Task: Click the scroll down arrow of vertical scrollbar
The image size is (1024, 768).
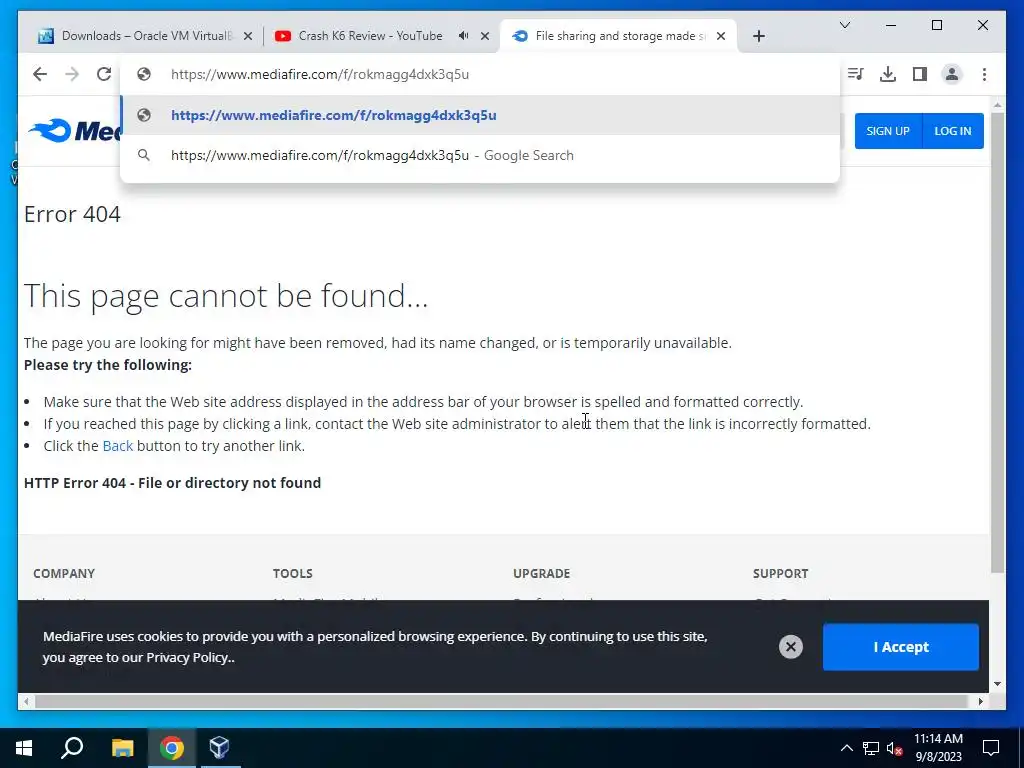Action: (x=997, y=684)
